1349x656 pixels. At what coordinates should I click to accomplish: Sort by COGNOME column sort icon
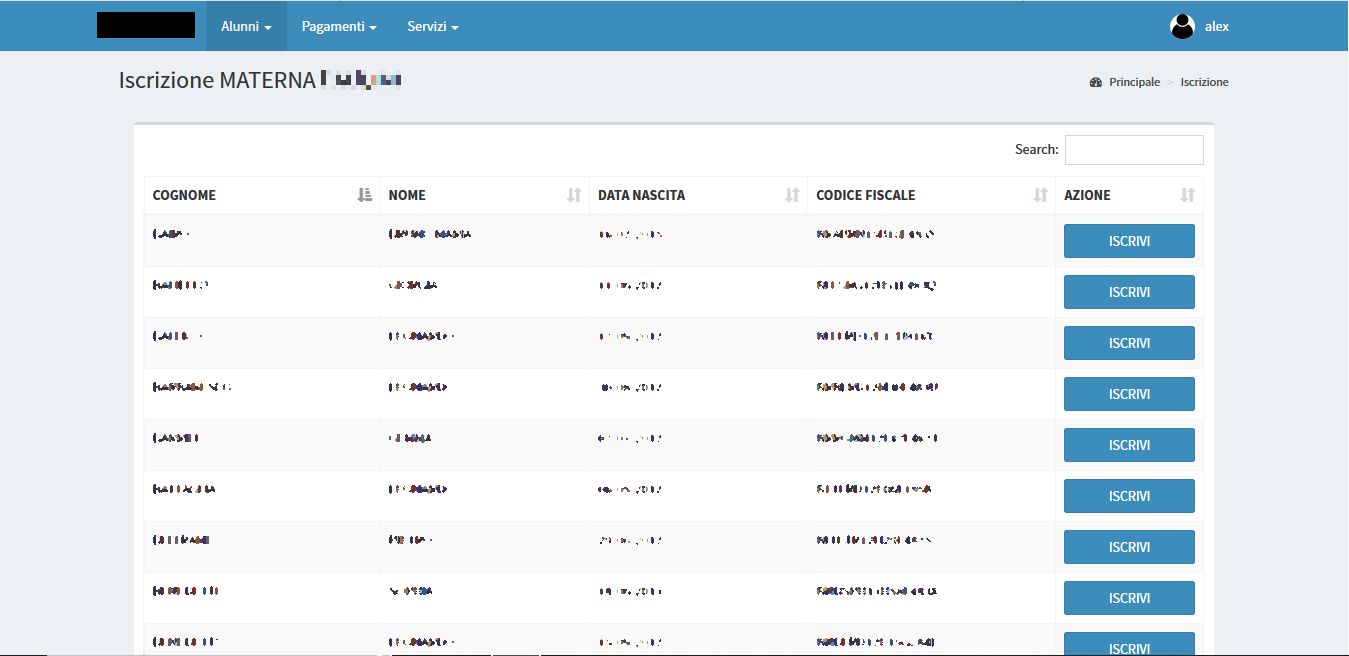click(365, 195)
